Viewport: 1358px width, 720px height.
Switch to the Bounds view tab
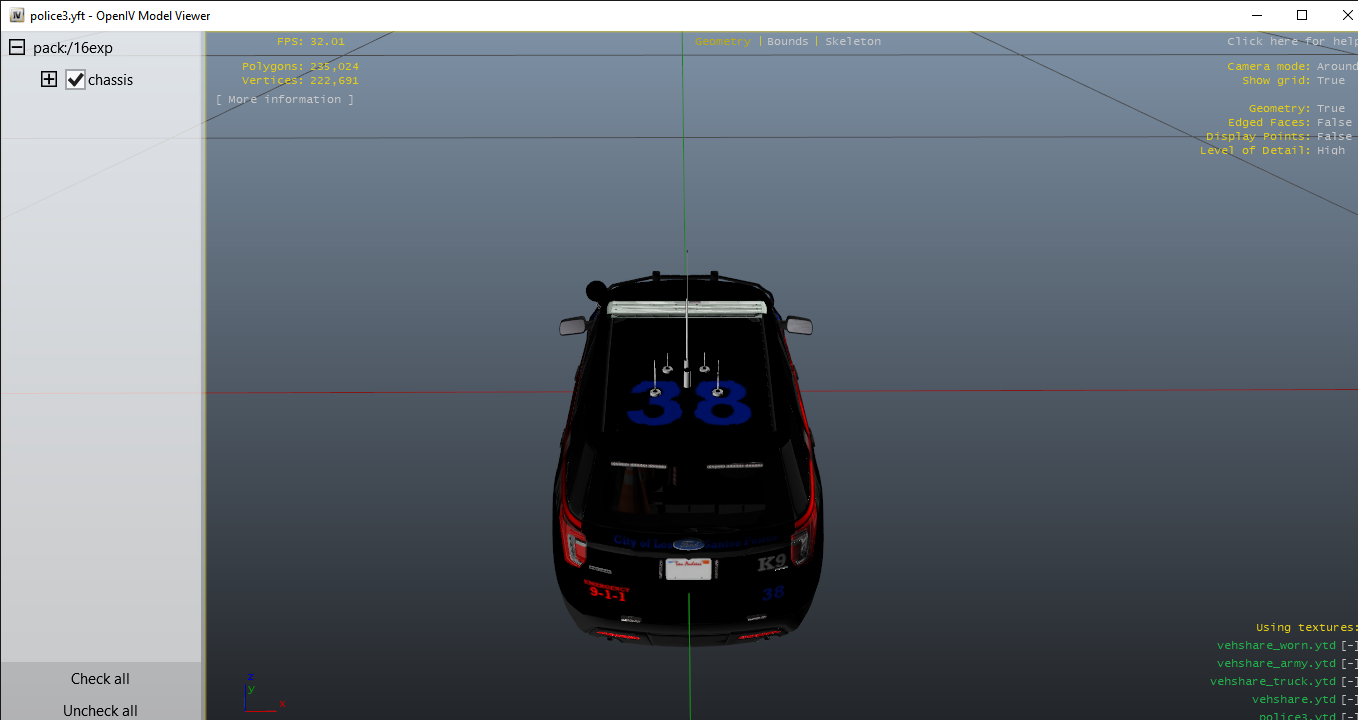tap(787, 42)
